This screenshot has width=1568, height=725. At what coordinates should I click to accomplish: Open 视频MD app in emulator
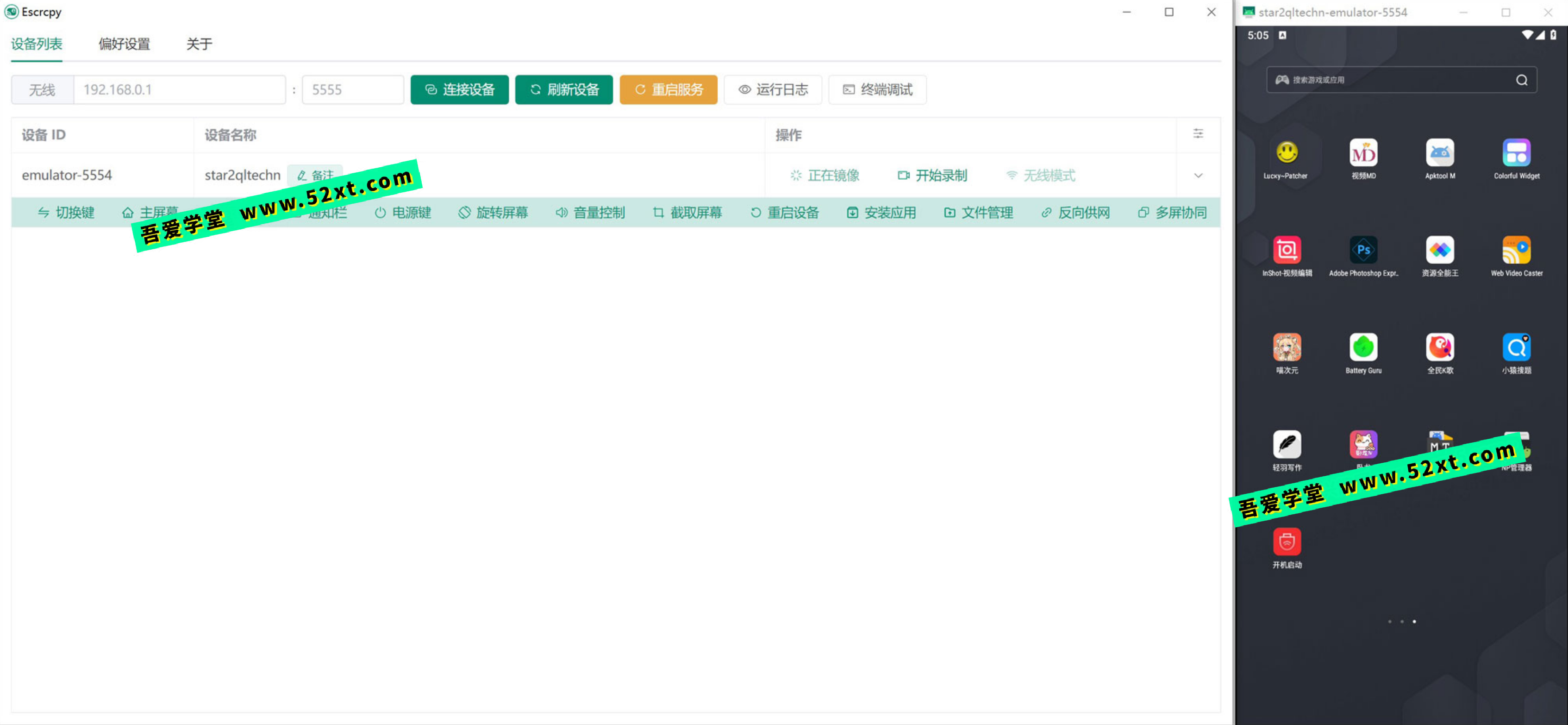[x=1363, y=158]
